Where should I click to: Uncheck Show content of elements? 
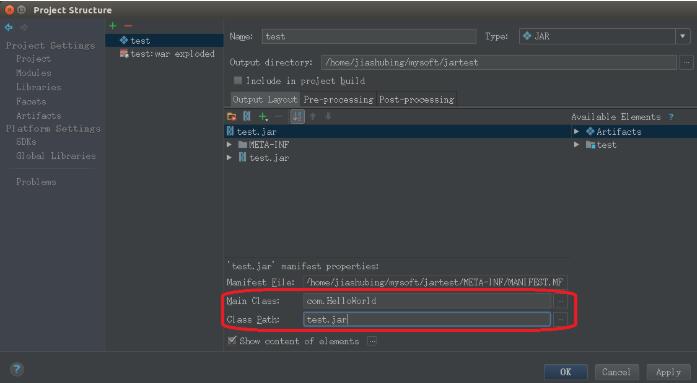point(232,341)
